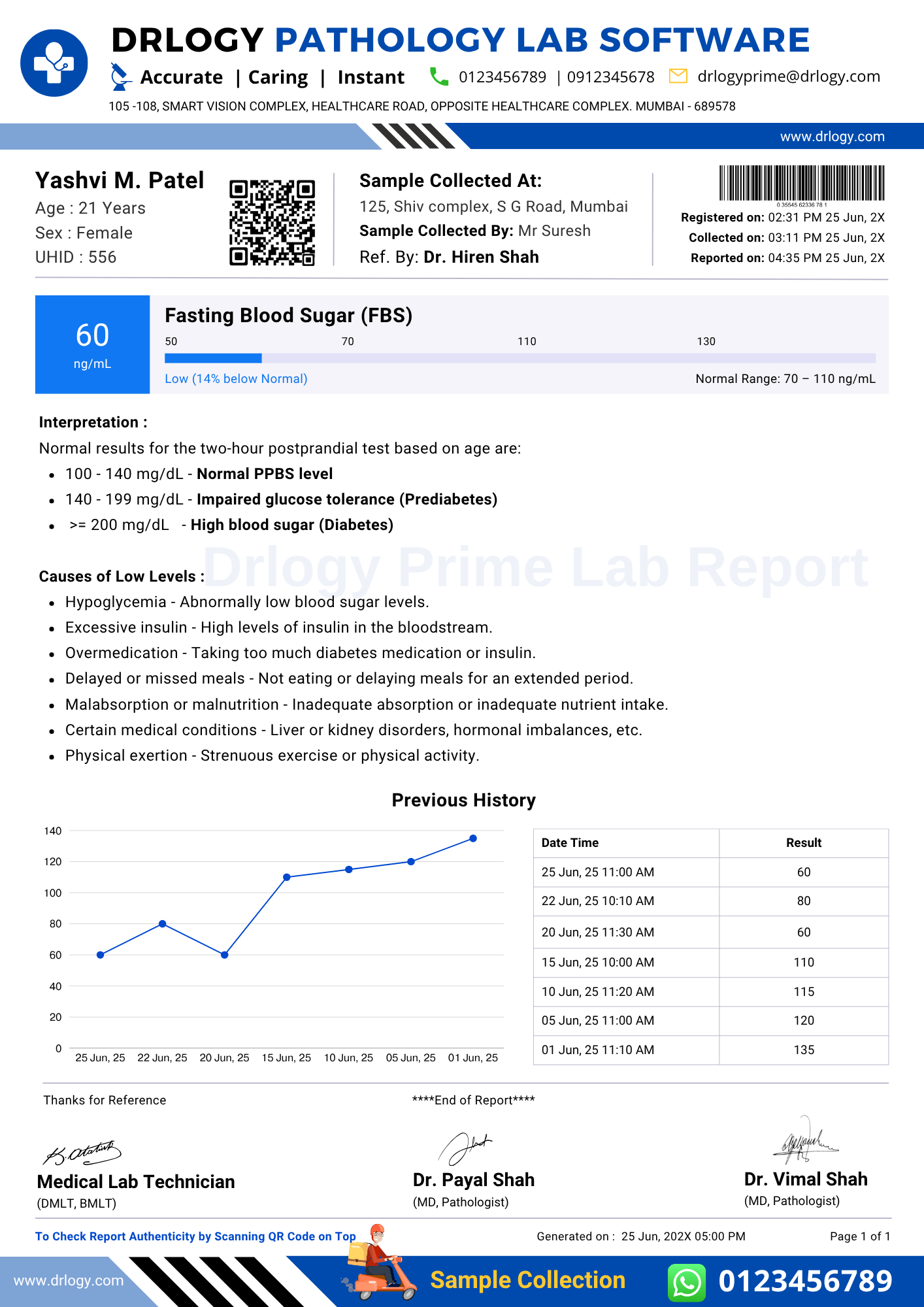Click Low (14% below Normal) status text
Viewport: 924px width, 1307px height.
pos(236,379)
